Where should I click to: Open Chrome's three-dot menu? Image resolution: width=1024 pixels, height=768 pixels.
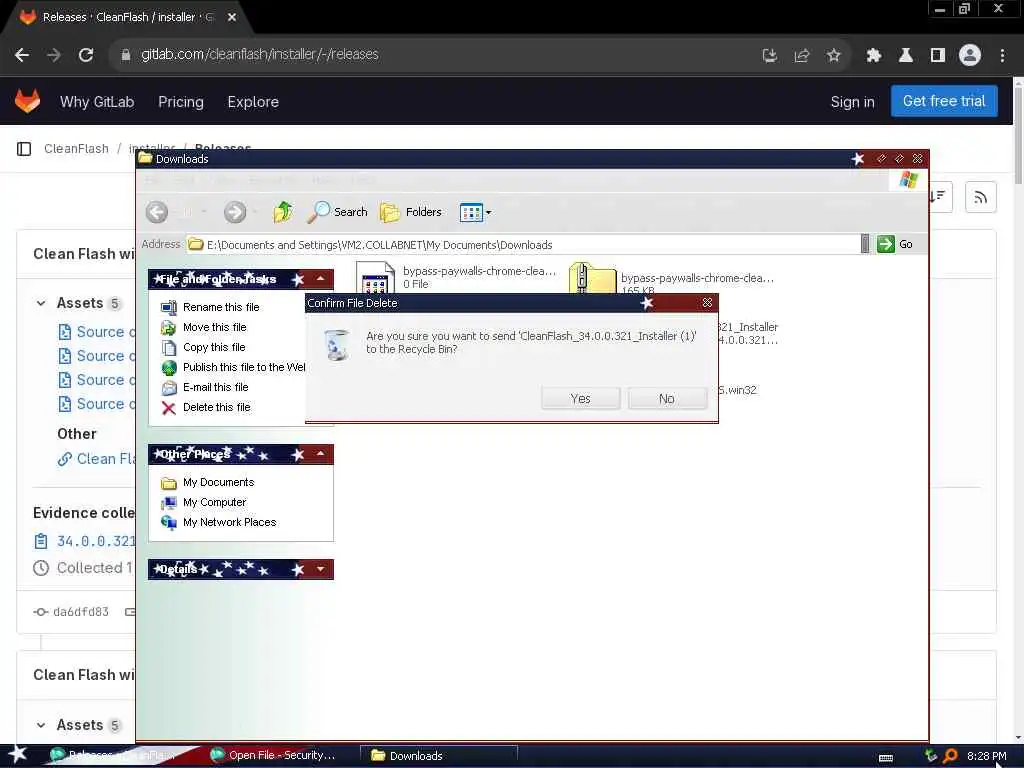coord(1002,56)
